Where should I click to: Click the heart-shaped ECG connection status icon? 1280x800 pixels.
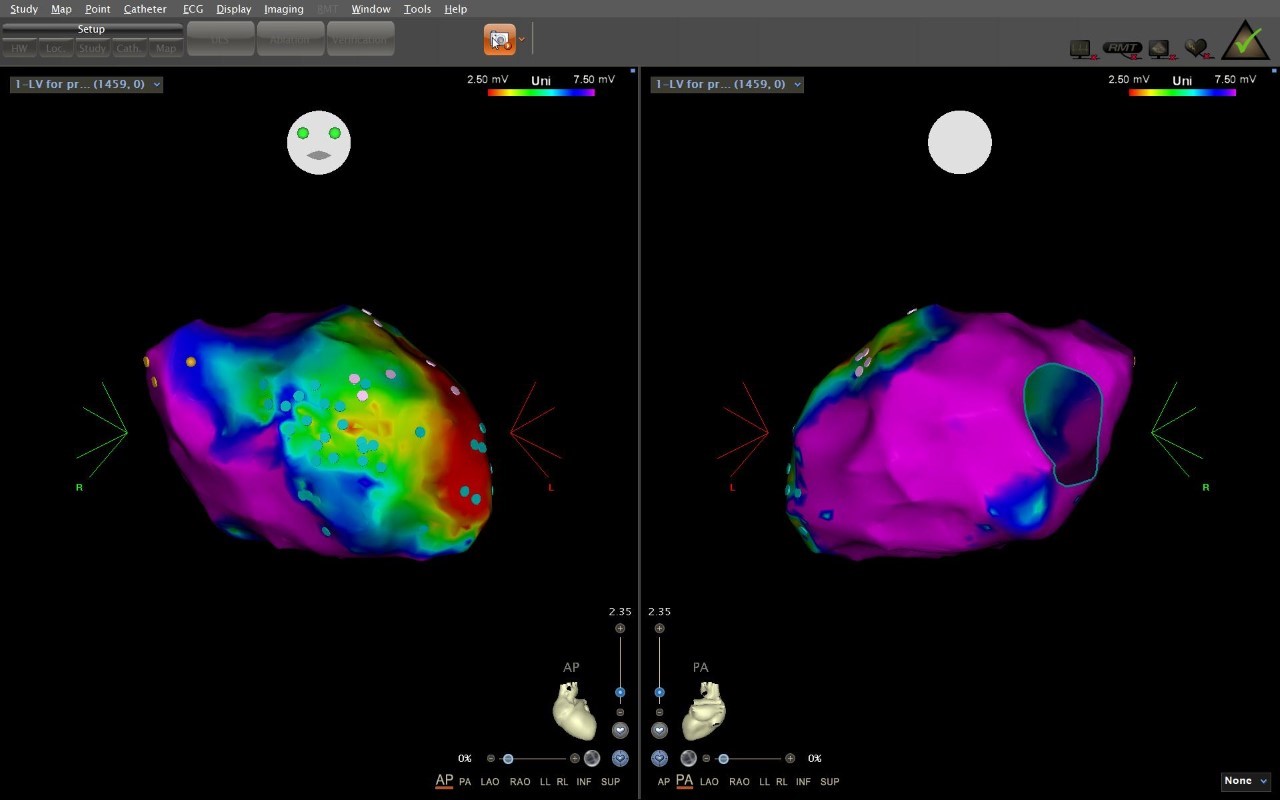1197,48
